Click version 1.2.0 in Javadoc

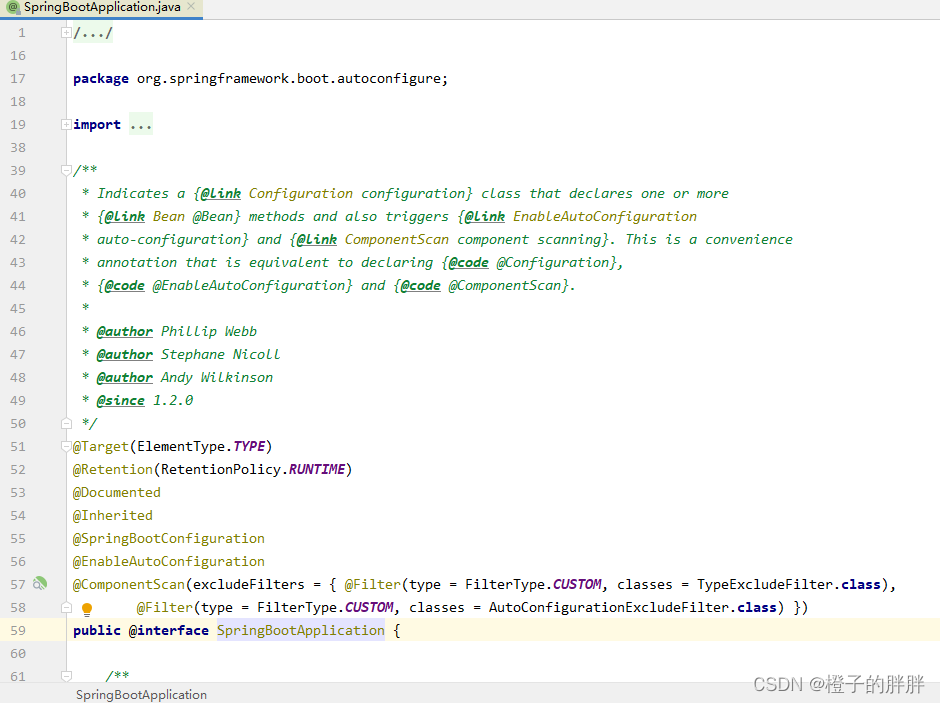coord(173,400)
